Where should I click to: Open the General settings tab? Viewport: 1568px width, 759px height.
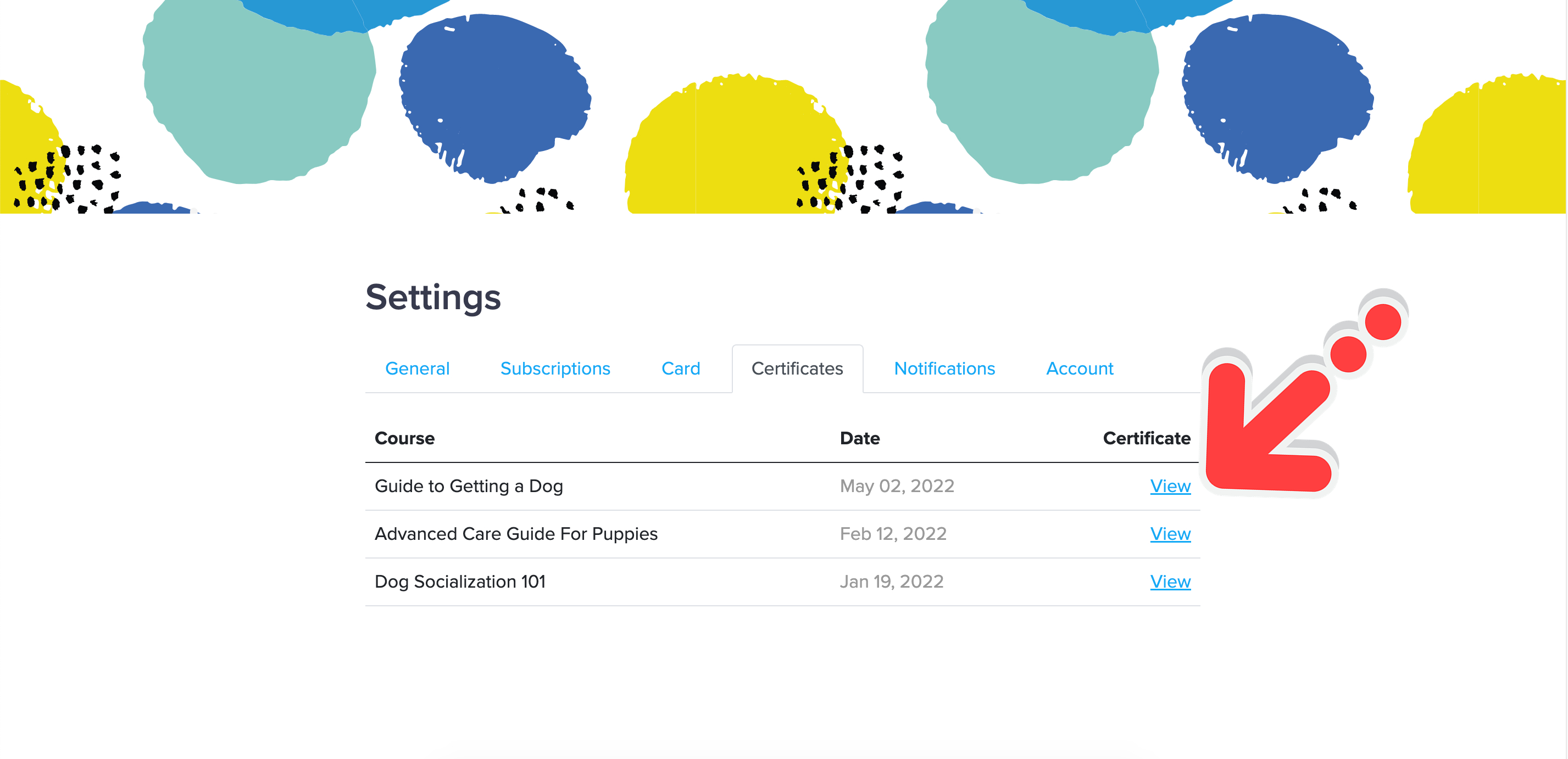coord(417,368)
